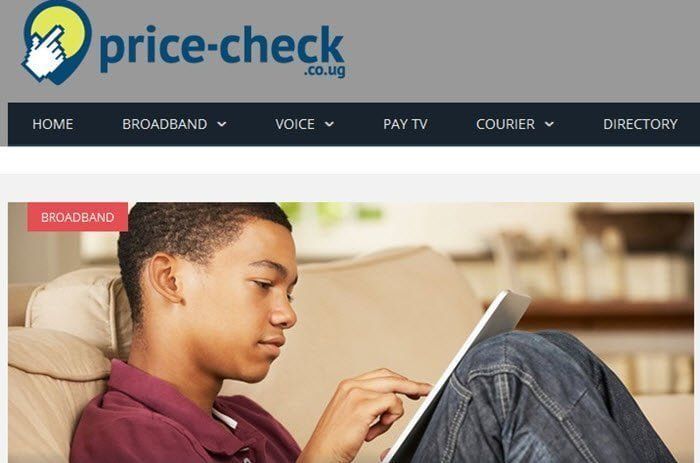Image resolution: width=700 pixels, height=463 pixels.
Task: Click the .co.ug suffix under the logo
Action: pos(325,71)
